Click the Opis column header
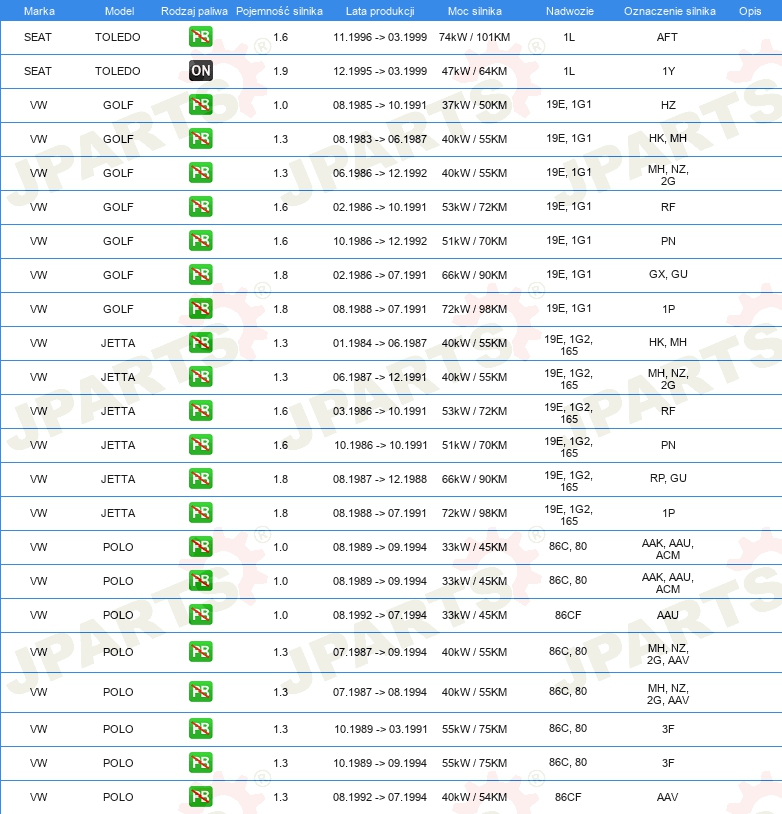 point(750,11)
